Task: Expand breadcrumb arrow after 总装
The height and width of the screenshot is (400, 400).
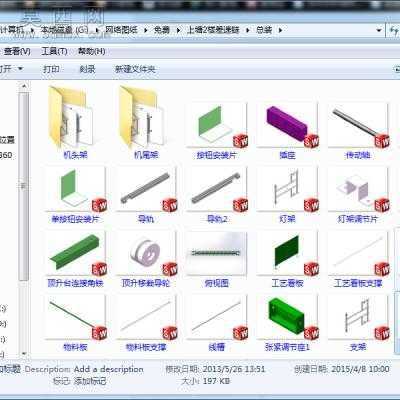Action: click(x=280, y=30)
